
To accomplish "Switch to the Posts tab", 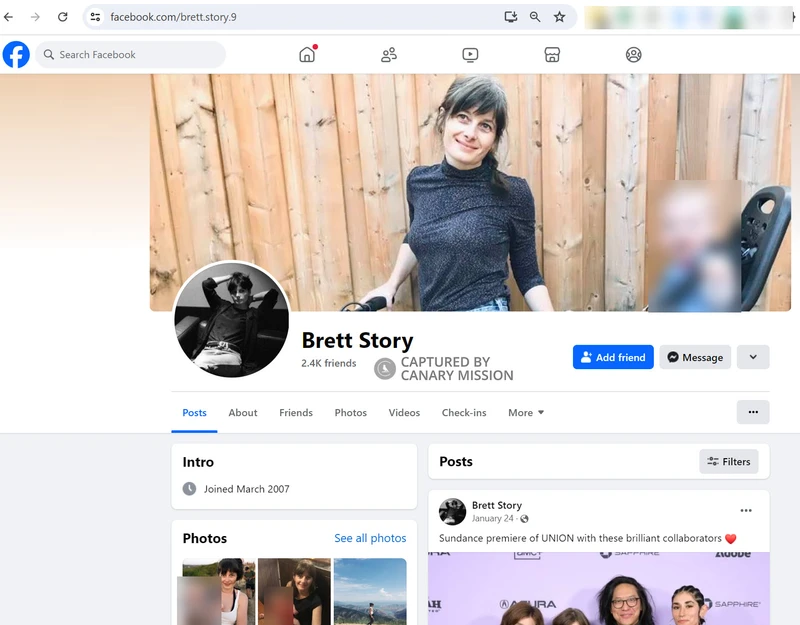I will pyautogui.click(x=194, y=412).
